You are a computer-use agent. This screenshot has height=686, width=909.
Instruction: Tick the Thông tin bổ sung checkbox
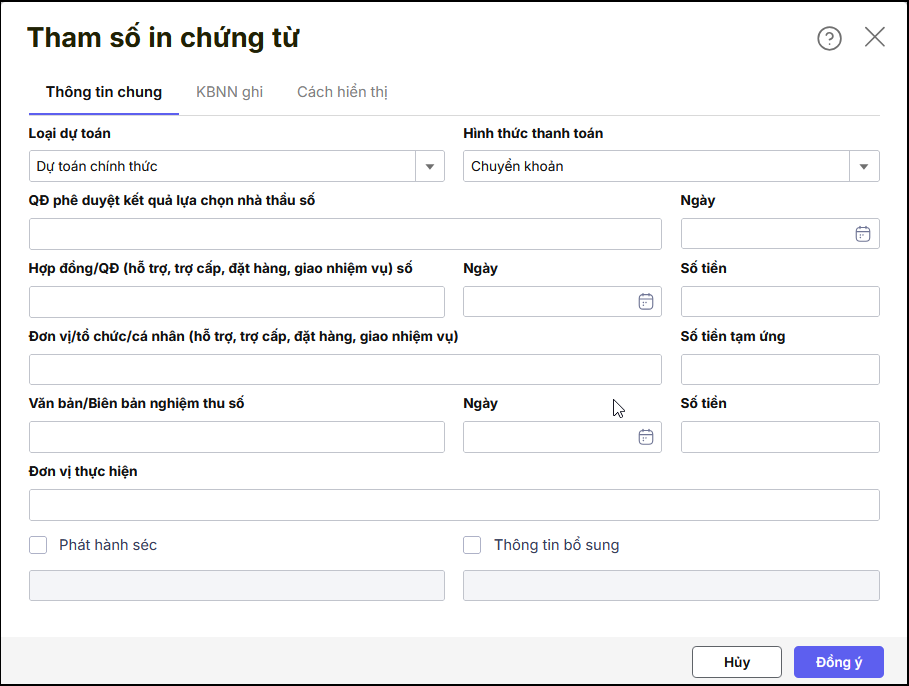tap(472, 545)
